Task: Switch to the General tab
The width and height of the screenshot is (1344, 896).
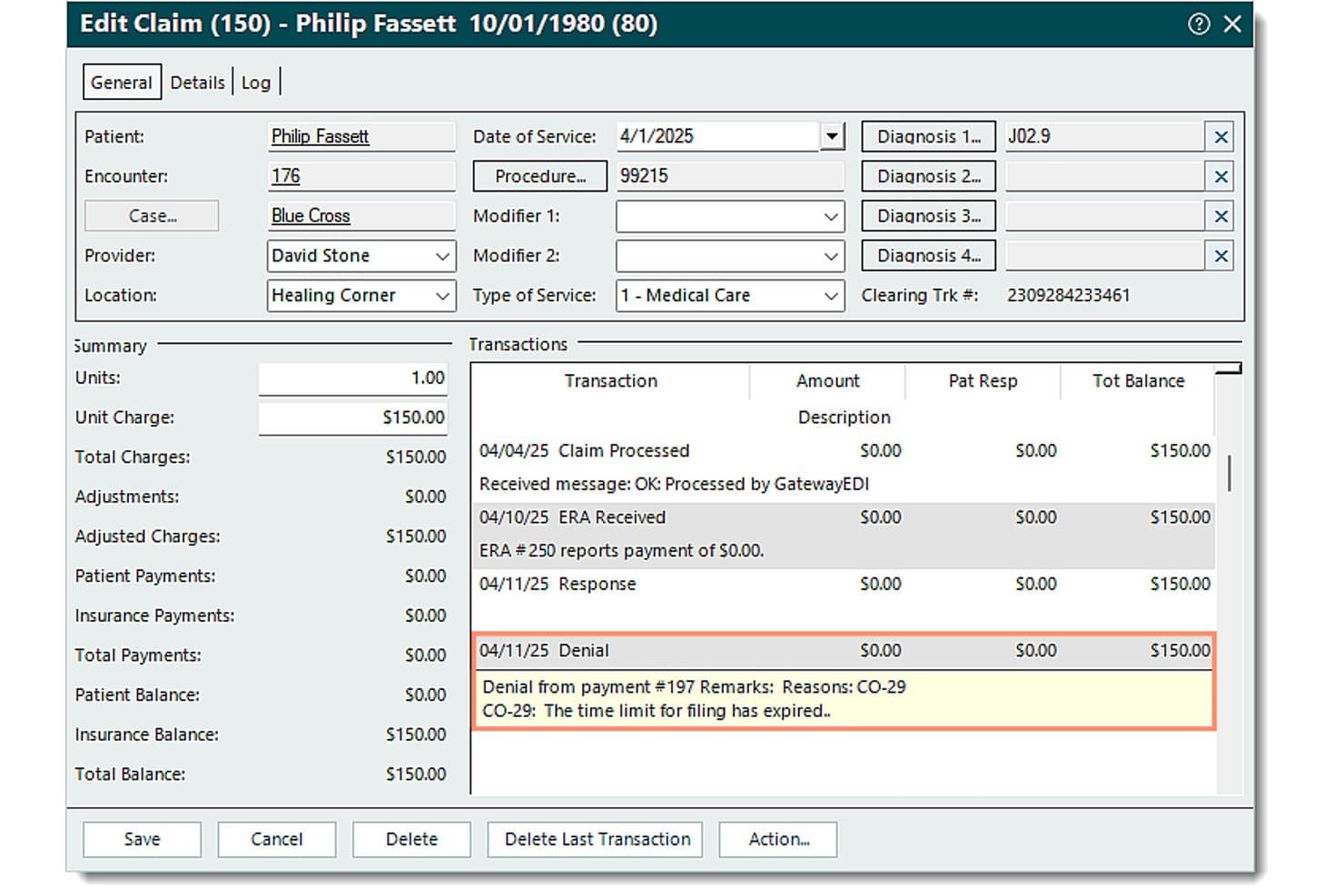Action: tap(122, 83)
